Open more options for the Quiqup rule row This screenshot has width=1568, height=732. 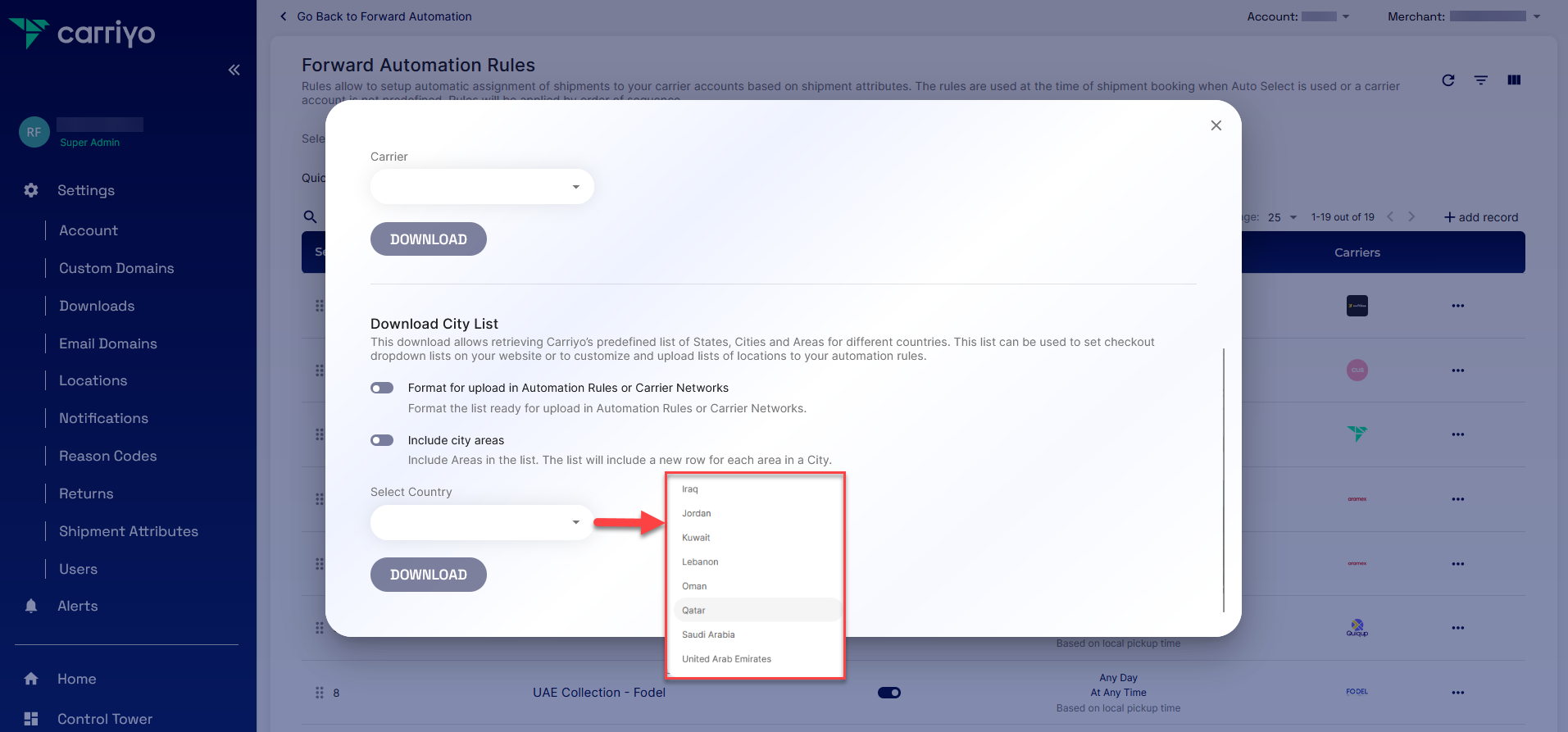[x=1458, y=628]
